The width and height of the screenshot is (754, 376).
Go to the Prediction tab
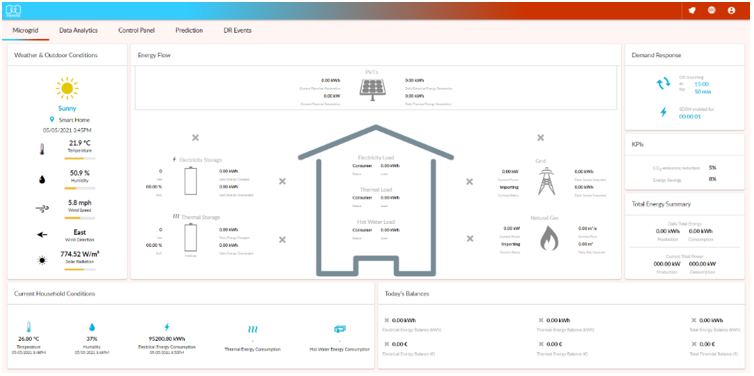coord(189,30)
